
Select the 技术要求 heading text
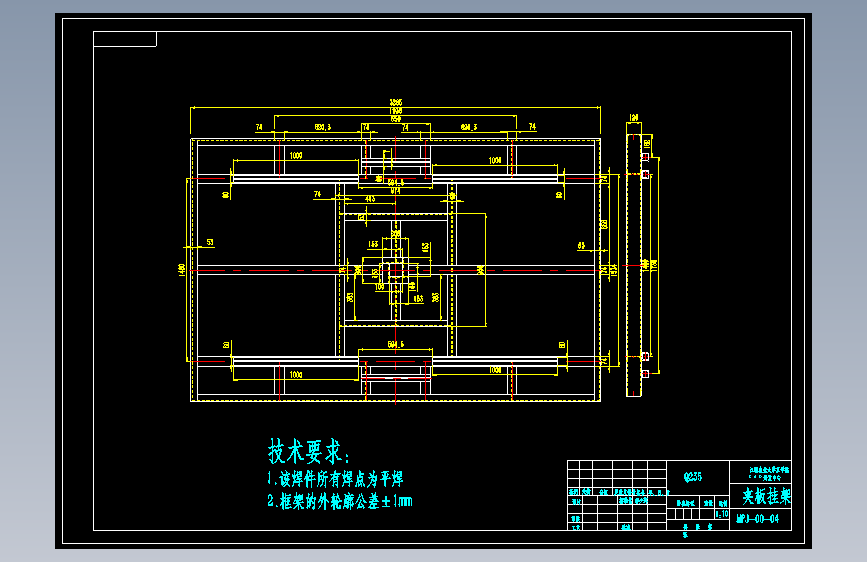[x=308, y=451]
